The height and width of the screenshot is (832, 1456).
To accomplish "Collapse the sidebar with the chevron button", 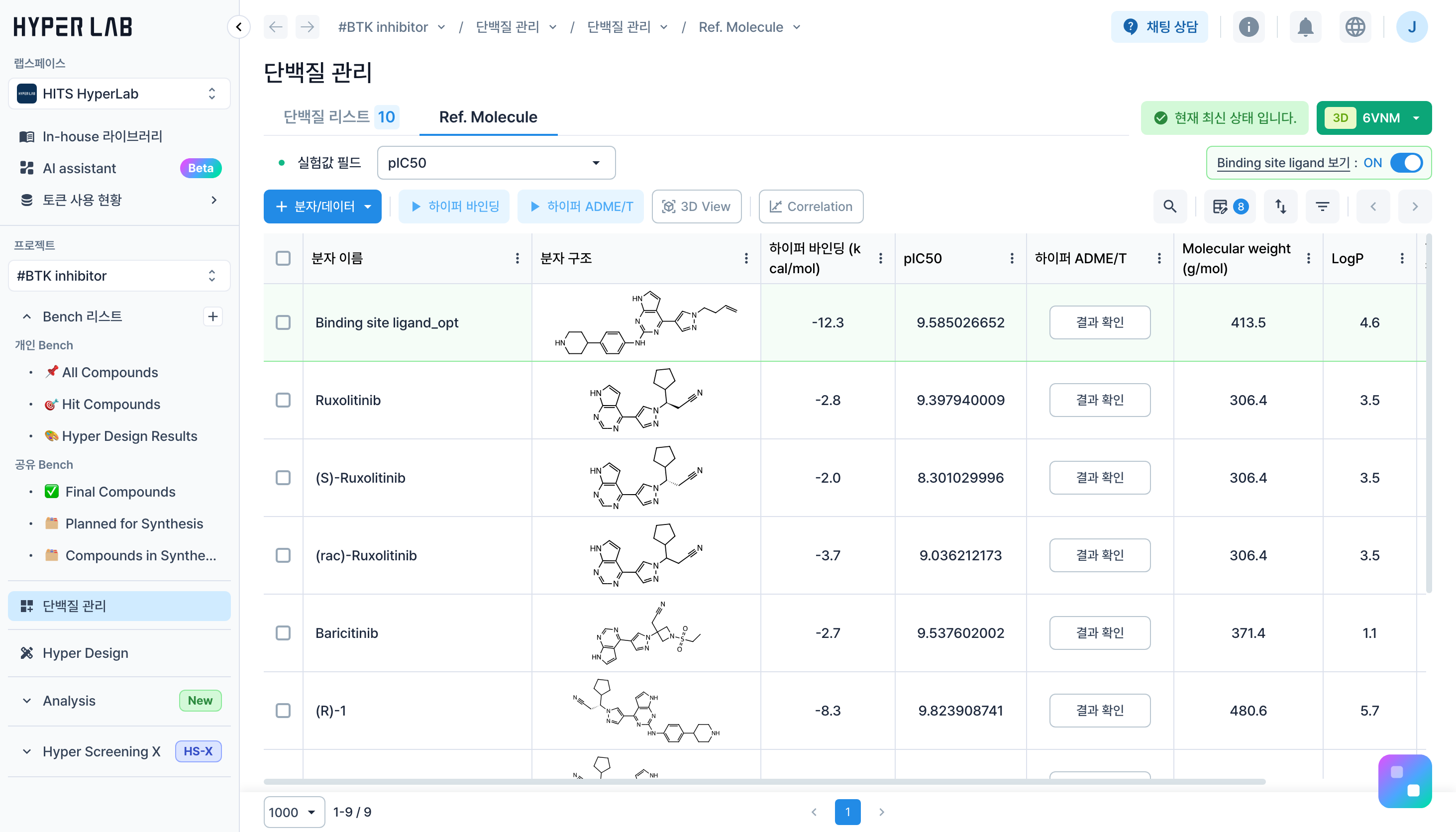I will point(239,27).
